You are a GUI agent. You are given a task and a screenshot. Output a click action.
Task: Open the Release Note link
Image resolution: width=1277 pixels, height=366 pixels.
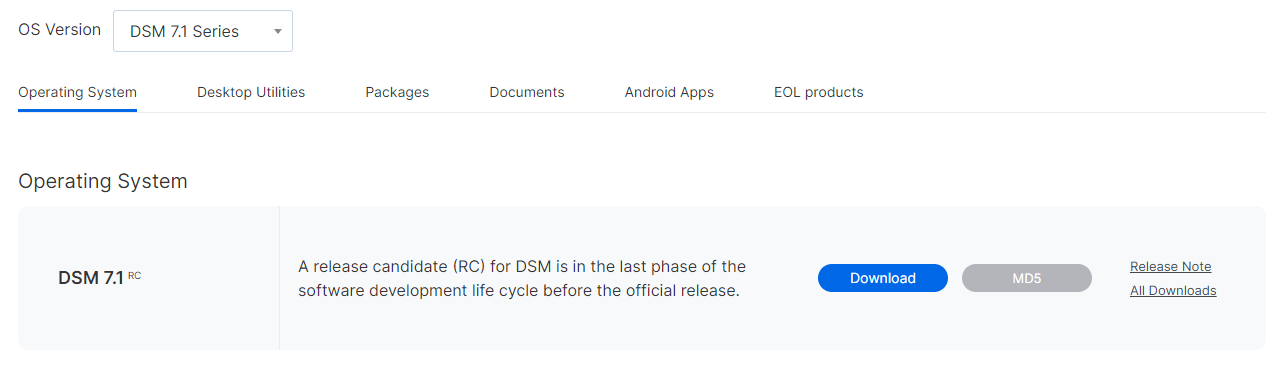tap(1170, 266)
